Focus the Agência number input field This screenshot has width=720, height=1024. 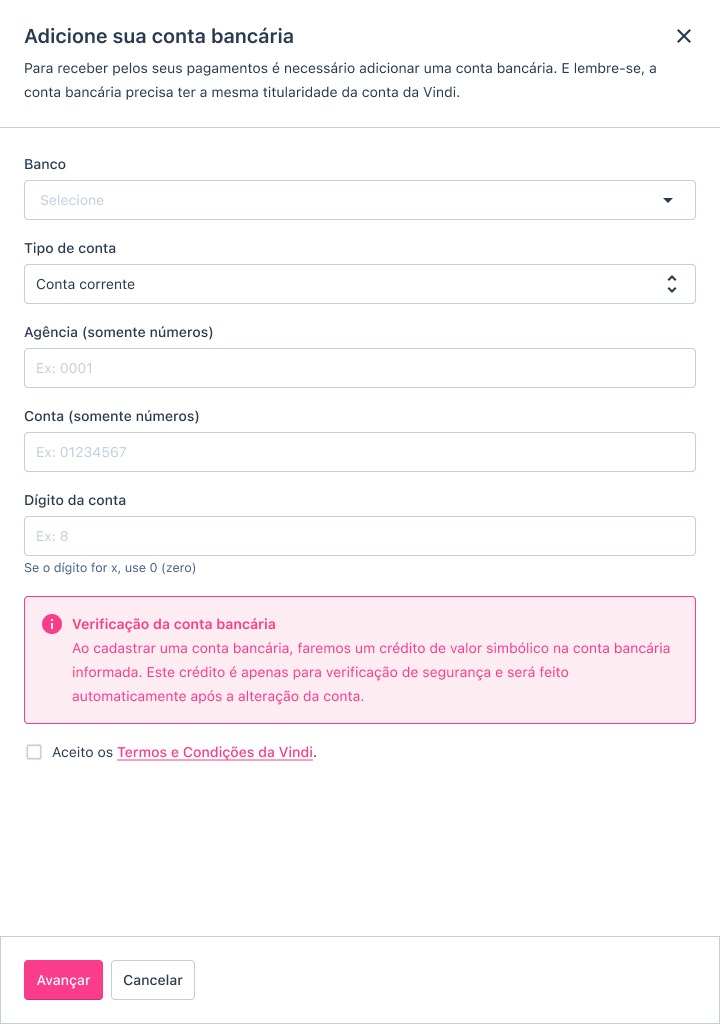360,368
